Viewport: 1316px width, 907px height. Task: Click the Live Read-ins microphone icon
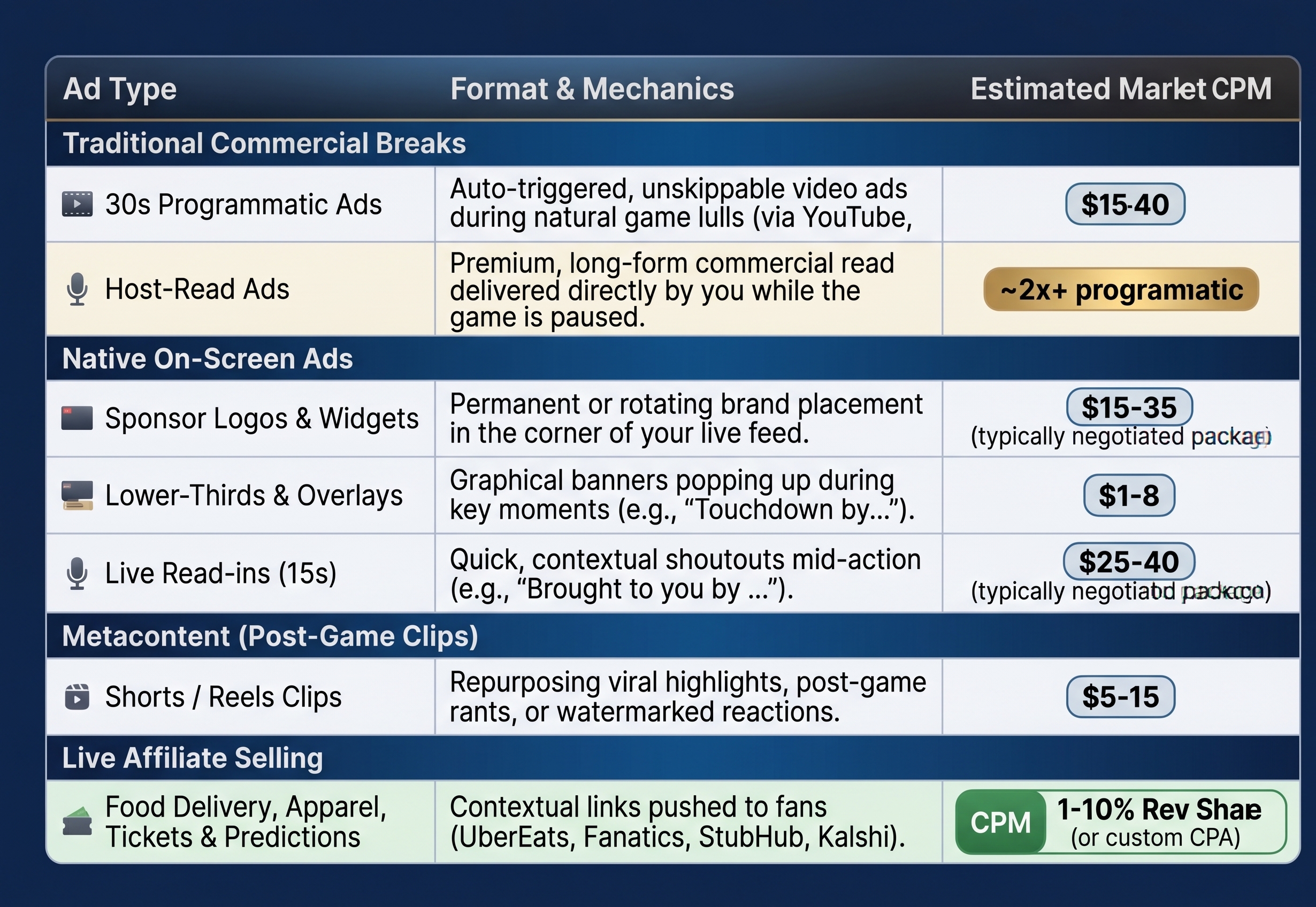click(x=76, y=573)
